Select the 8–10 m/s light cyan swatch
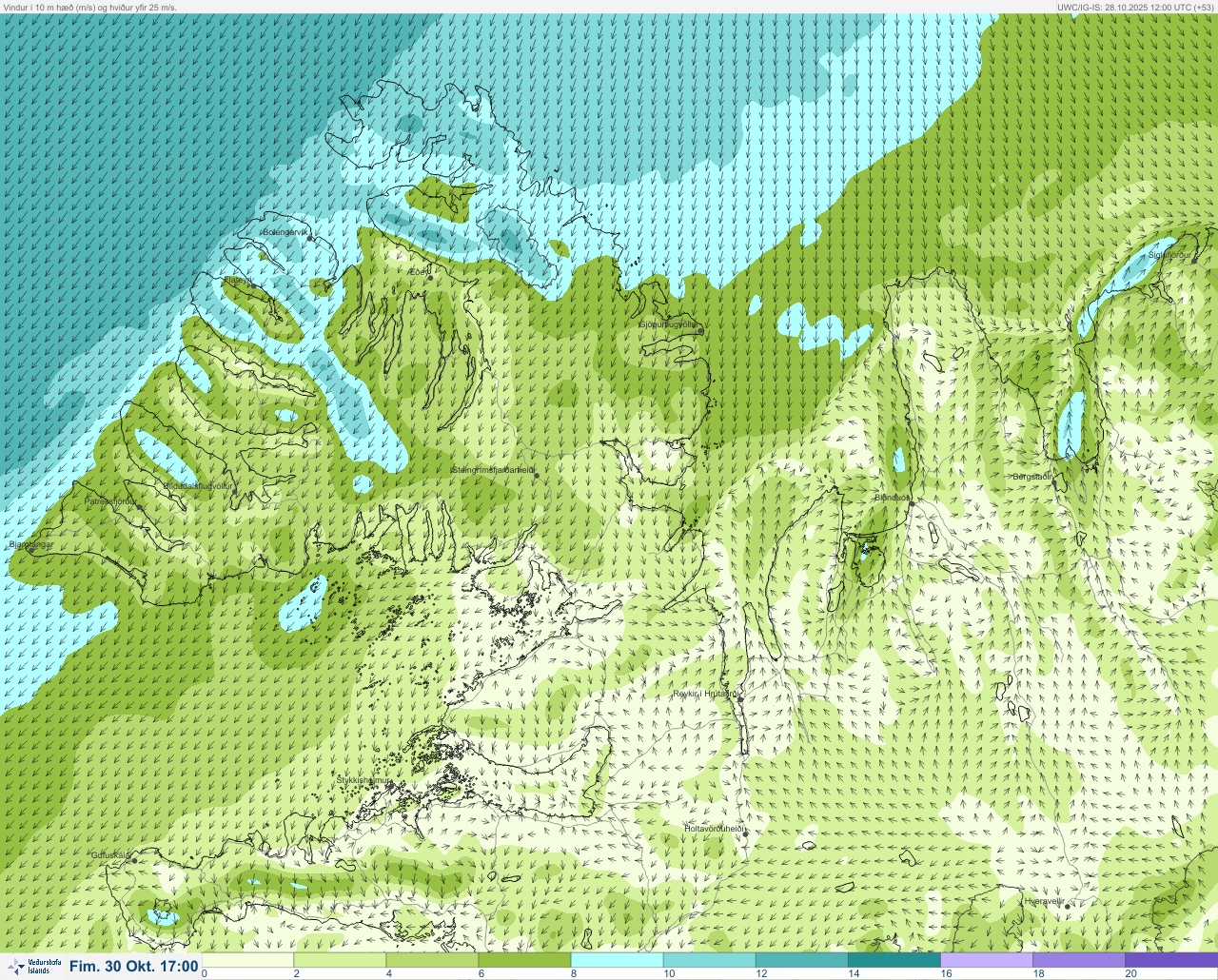 [x=619, y=960]
